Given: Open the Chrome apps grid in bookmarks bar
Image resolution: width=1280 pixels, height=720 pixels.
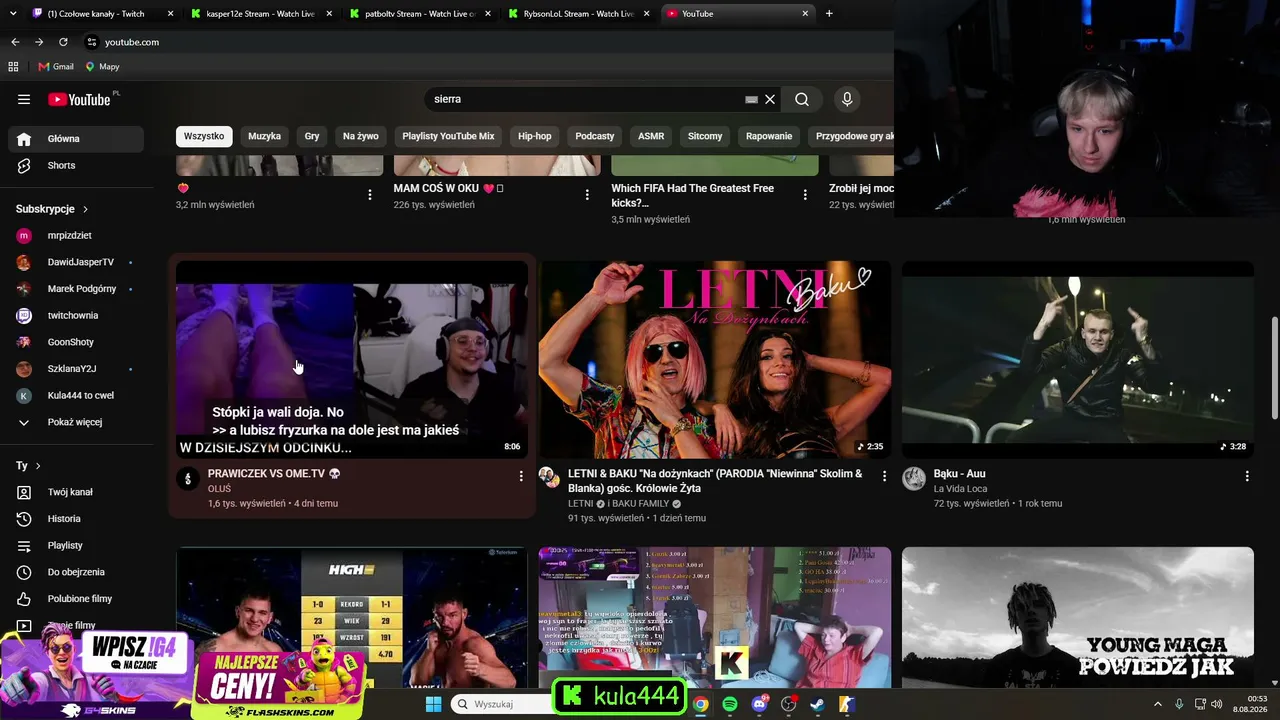Looking at the screenshot, I should click(x=13, y=67).
